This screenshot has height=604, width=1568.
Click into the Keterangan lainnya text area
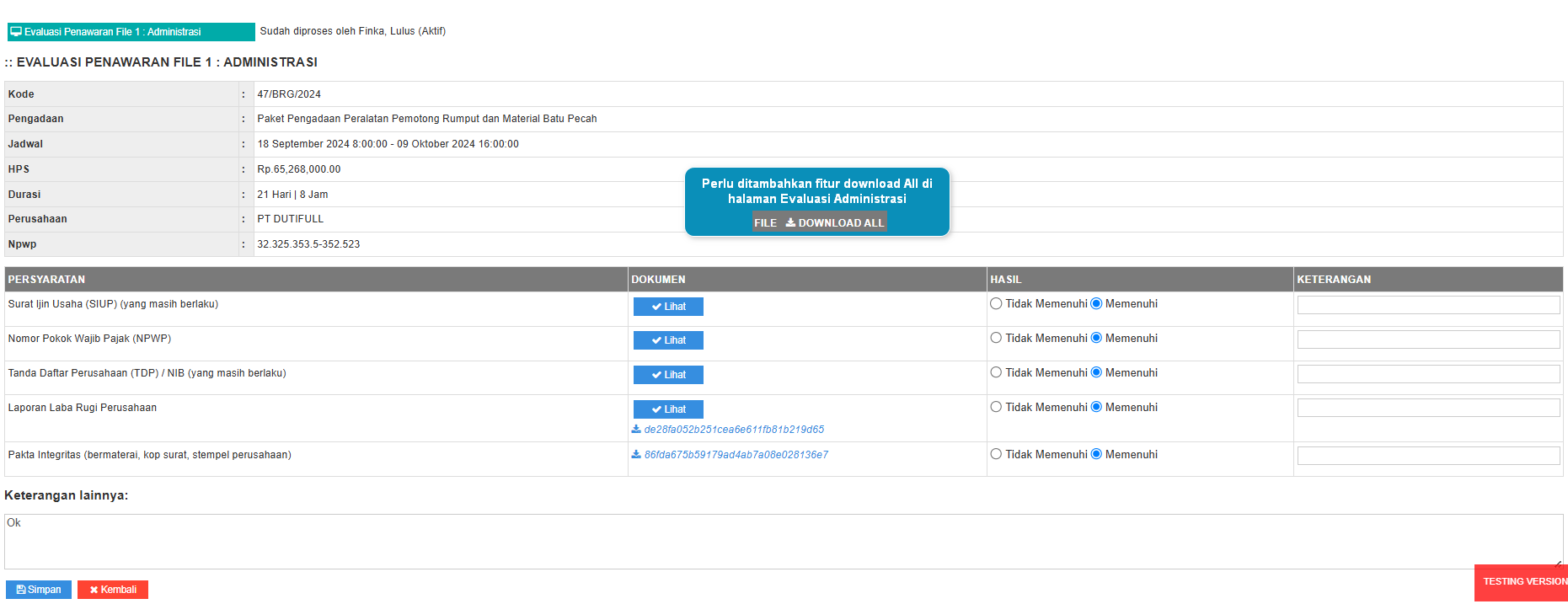coord(782,541)
